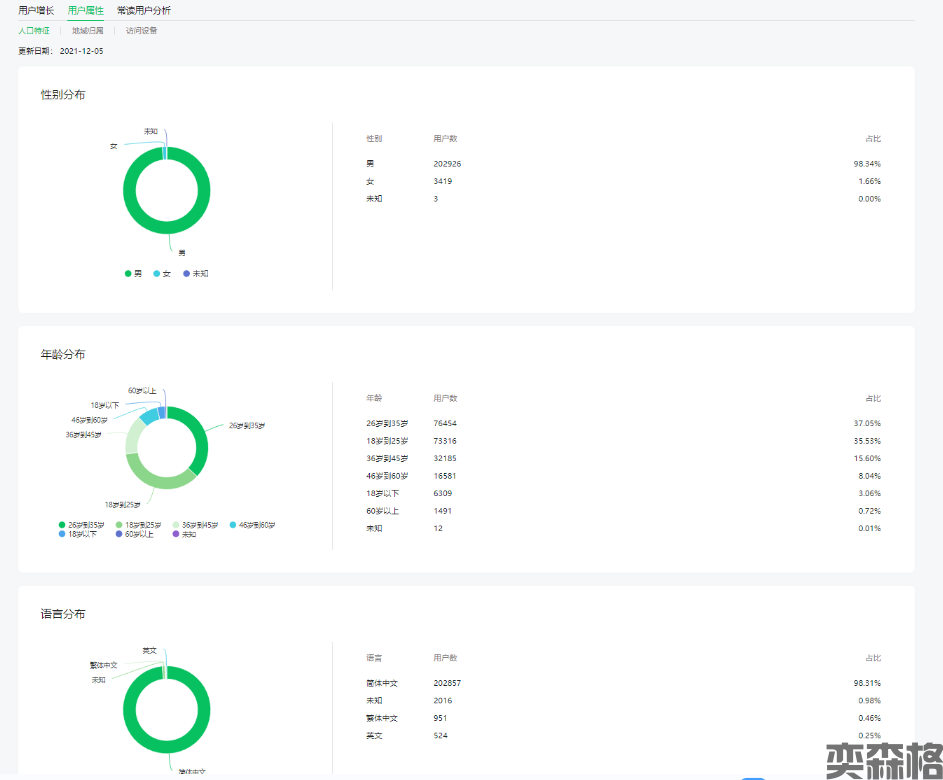Select the 用户属性 tab
The image size is (943, 780).
tap(85, 10)
